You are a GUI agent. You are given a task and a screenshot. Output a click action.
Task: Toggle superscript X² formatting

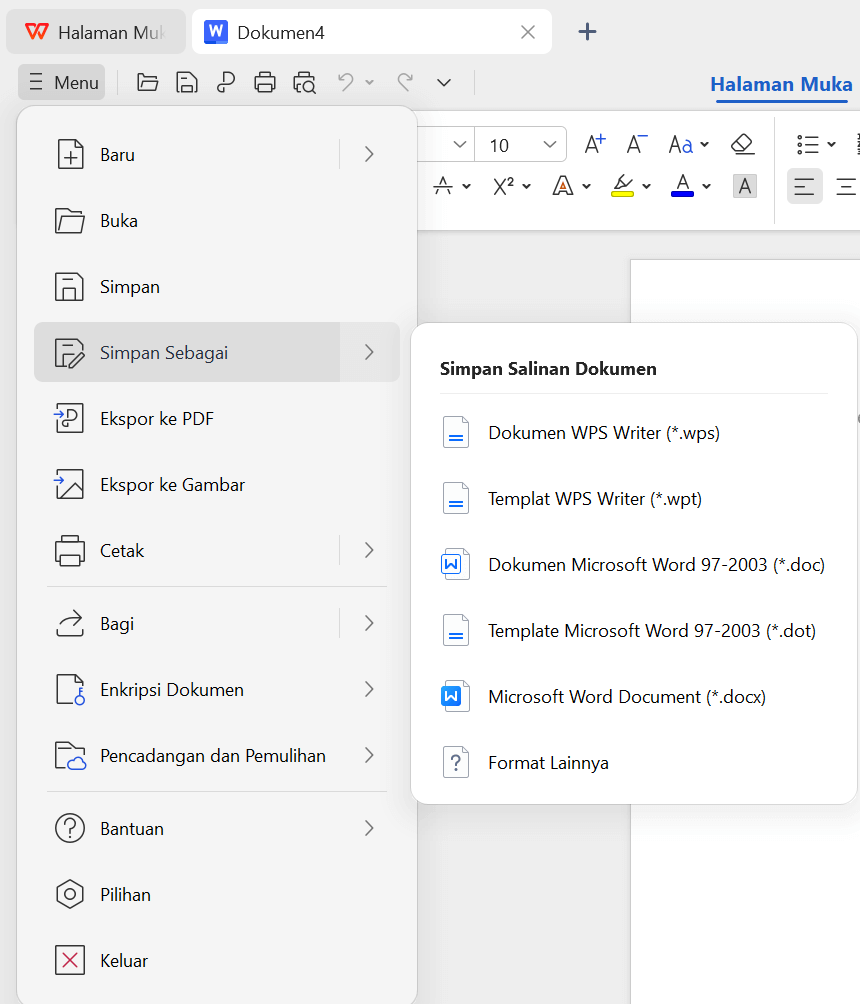(x=503, y=186)
